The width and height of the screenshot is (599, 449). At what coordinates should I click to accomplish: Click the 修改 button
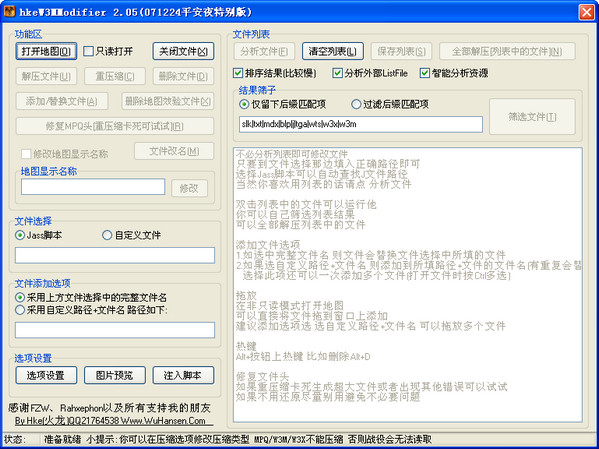point(189,188)
